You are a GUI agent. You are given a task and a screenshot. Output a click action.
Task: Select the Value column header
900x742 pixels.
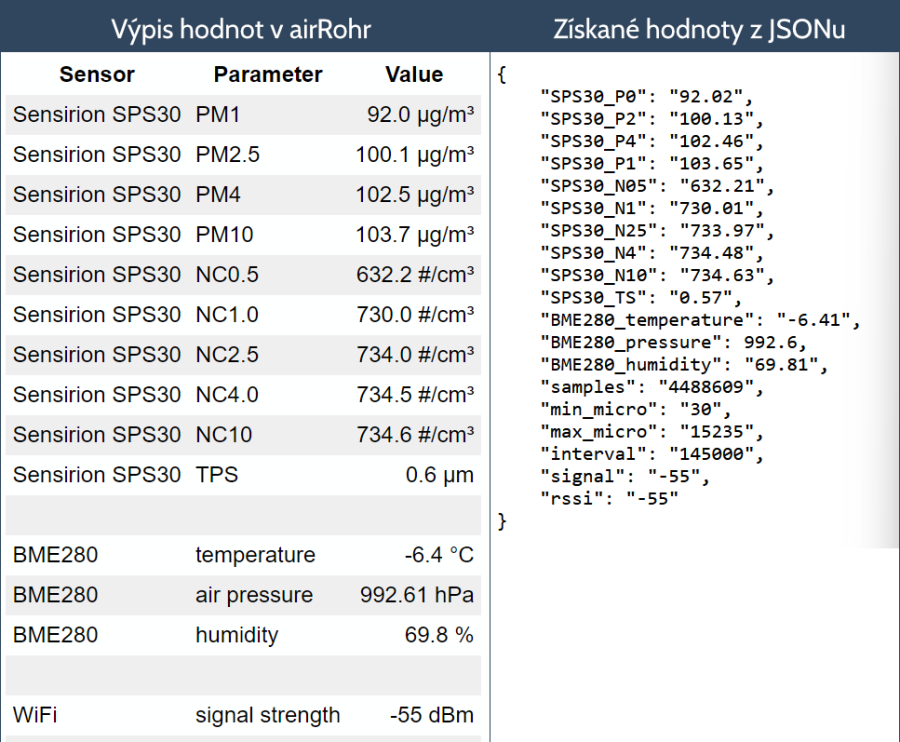tap(414, 75)
